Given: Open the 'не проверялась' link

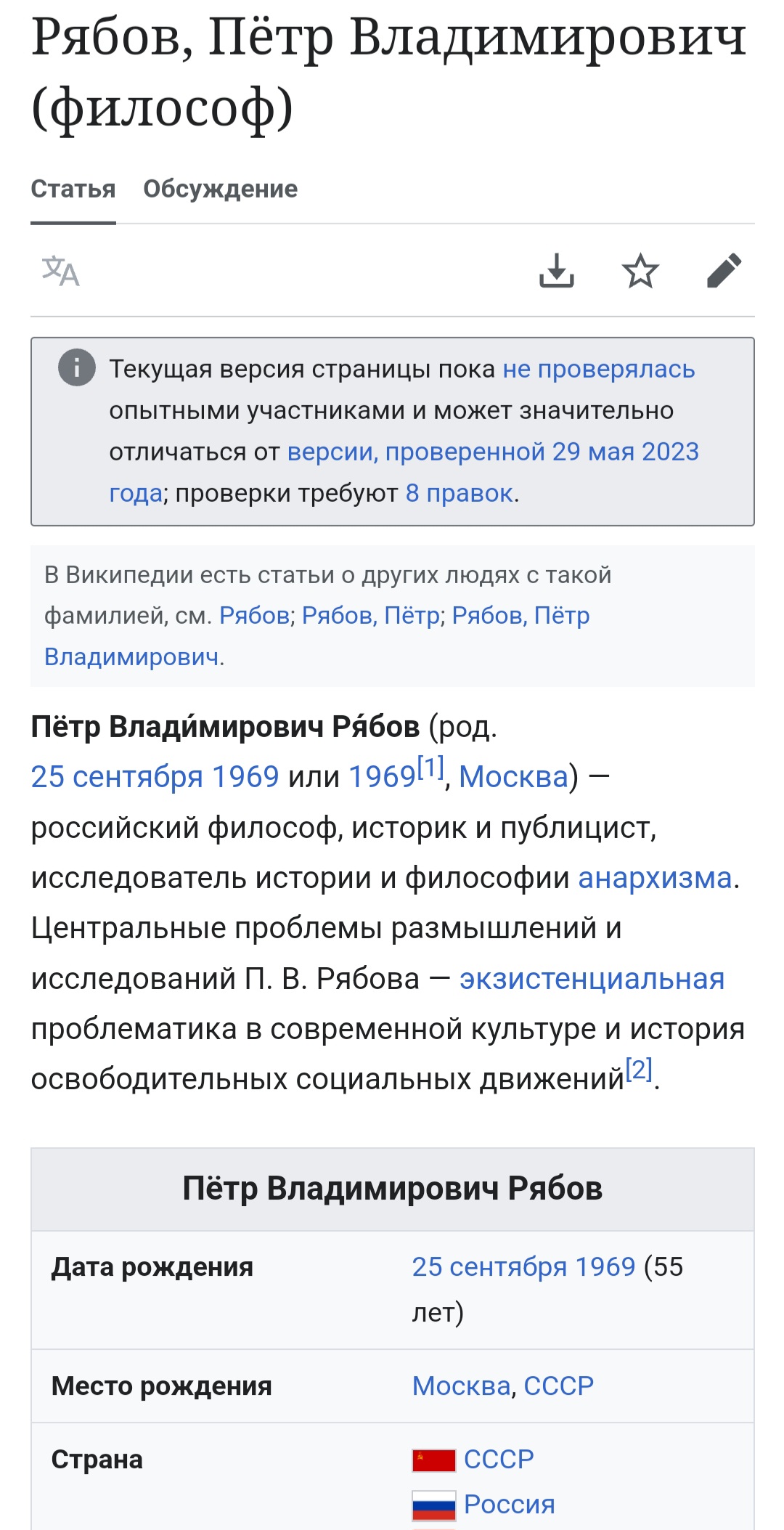Looking at the screenshot, I should tap(599, 369).
